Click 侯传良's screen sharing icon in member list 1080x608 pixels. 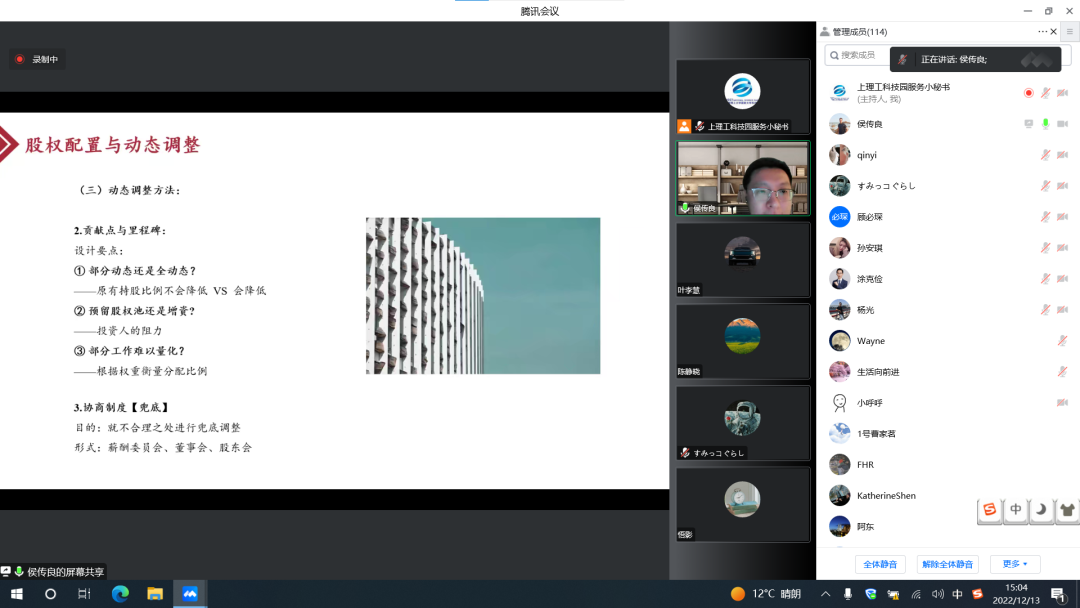click(1028, 124)
